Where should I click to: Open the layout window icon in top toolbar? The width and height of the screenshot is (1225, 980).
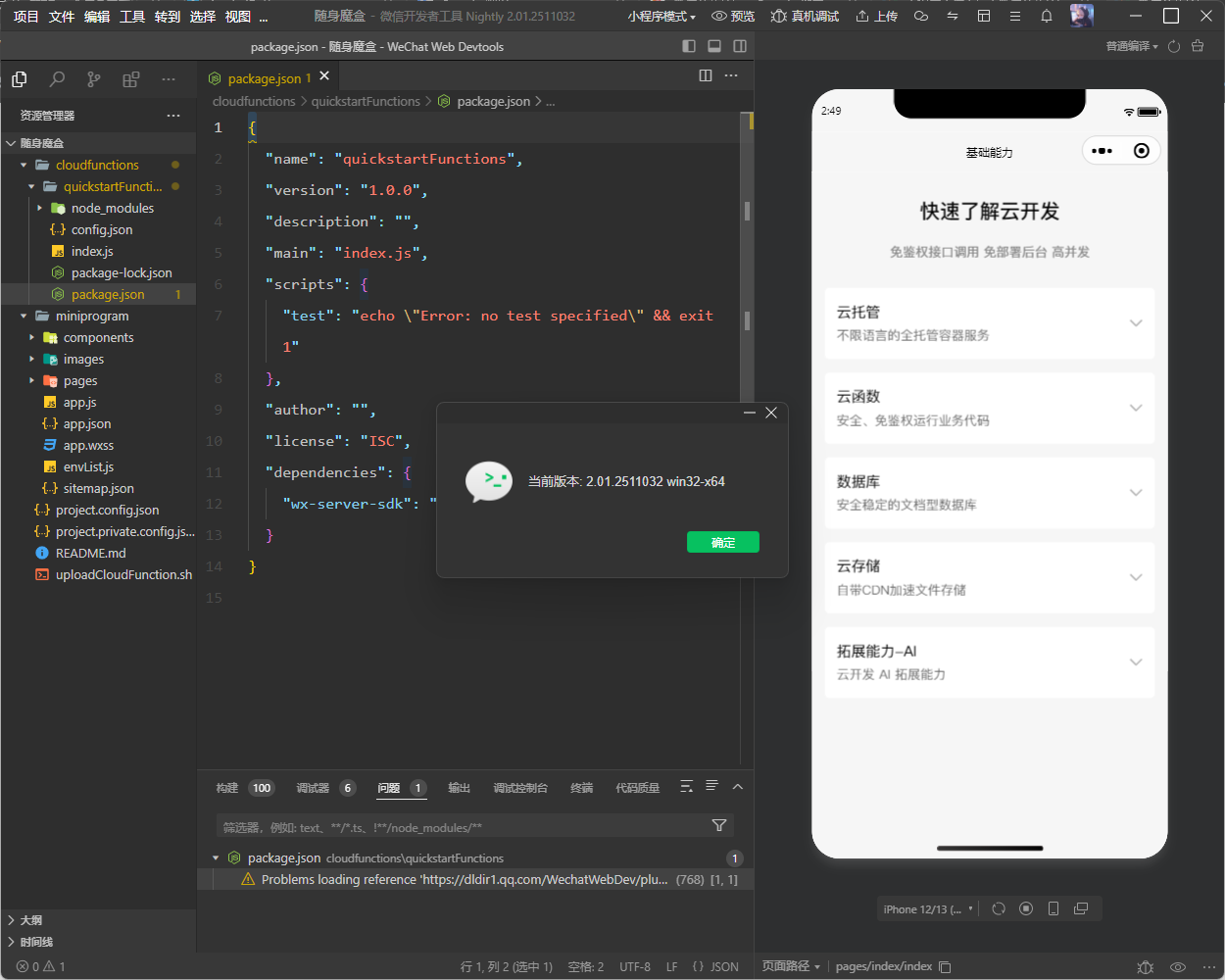[x=984, y=17]
